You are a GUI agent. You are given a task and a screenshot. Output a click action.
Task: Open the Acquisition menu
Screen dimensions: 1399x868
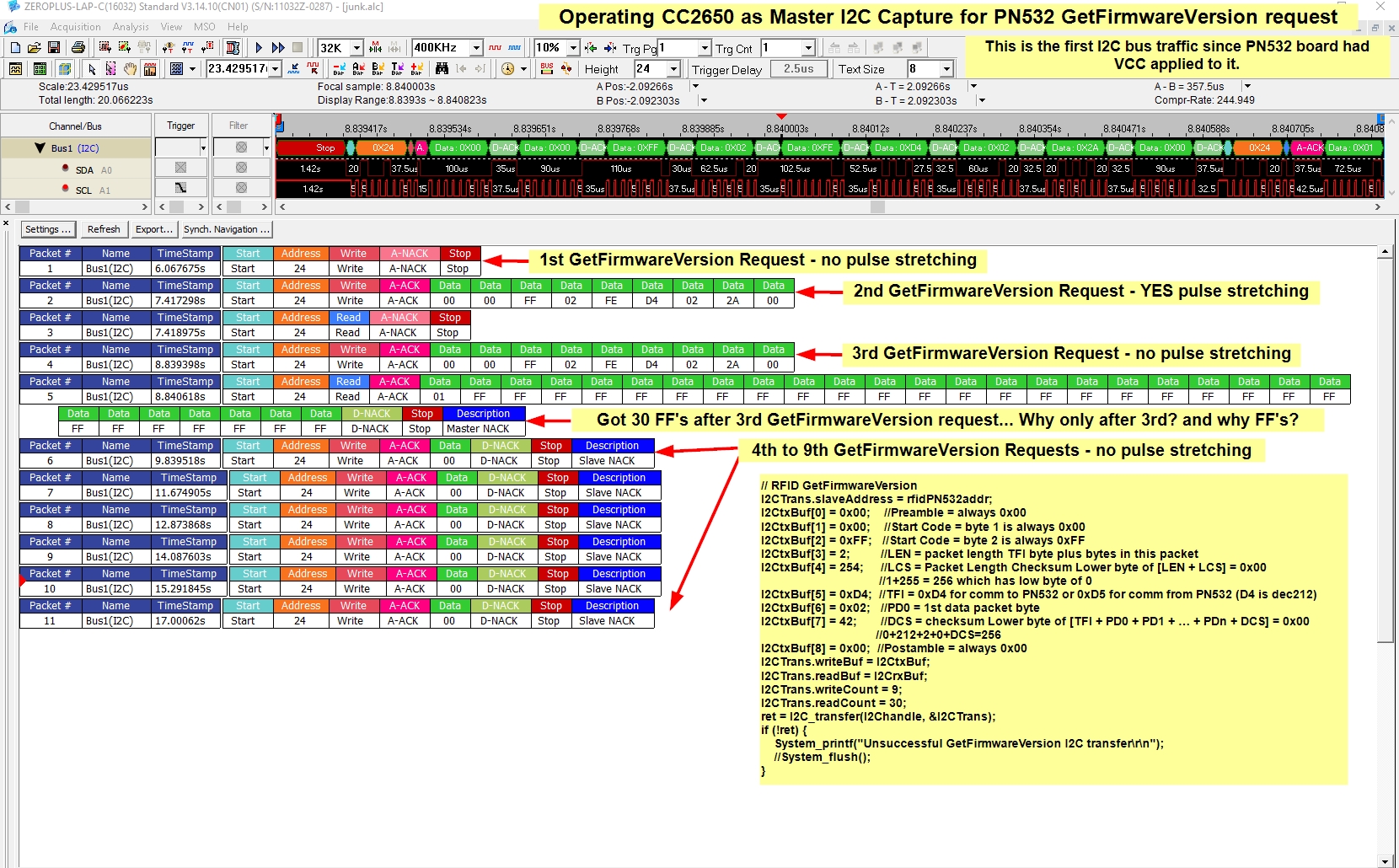pos(75,27)
